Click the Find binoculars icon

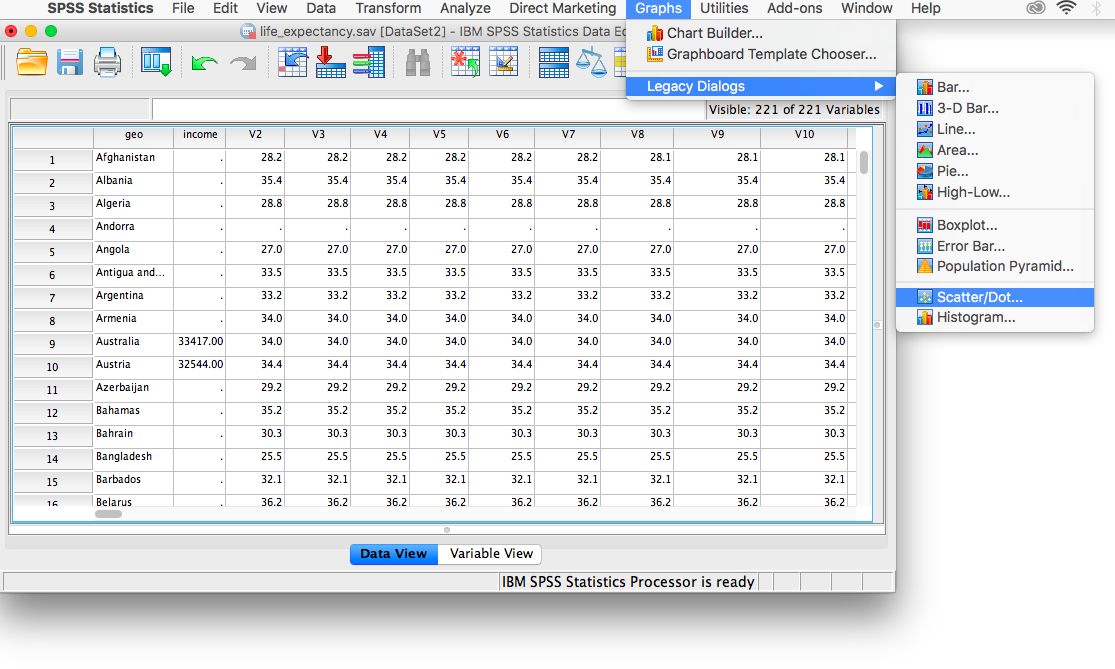point(418,63)
